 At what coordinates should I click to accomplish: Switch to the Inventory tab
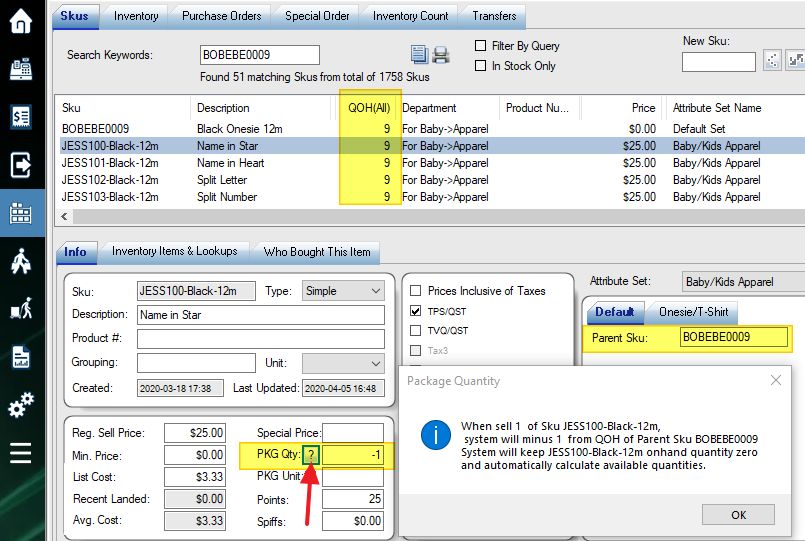click(136, 16)
